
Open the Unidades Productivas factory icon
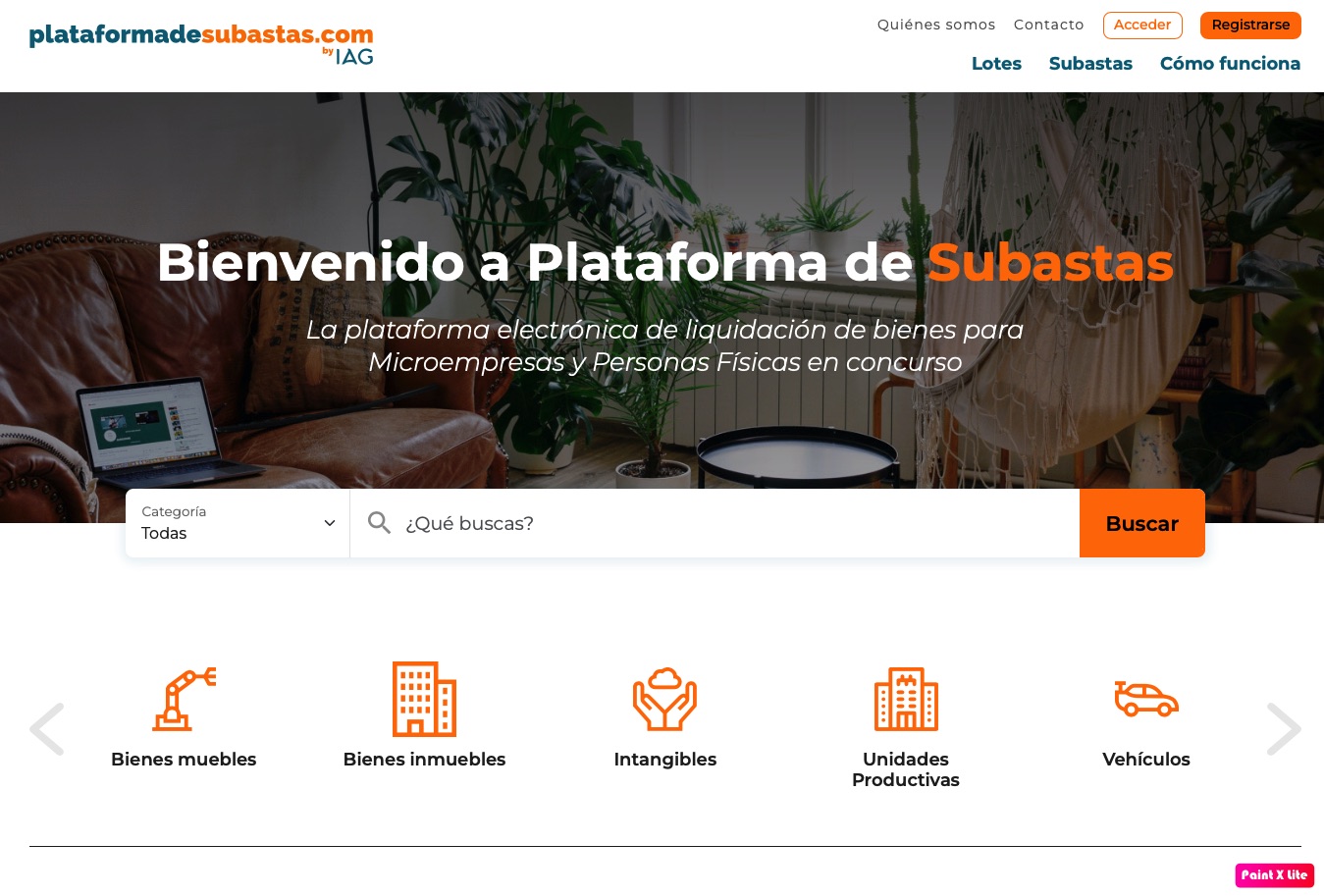[906, 699]
